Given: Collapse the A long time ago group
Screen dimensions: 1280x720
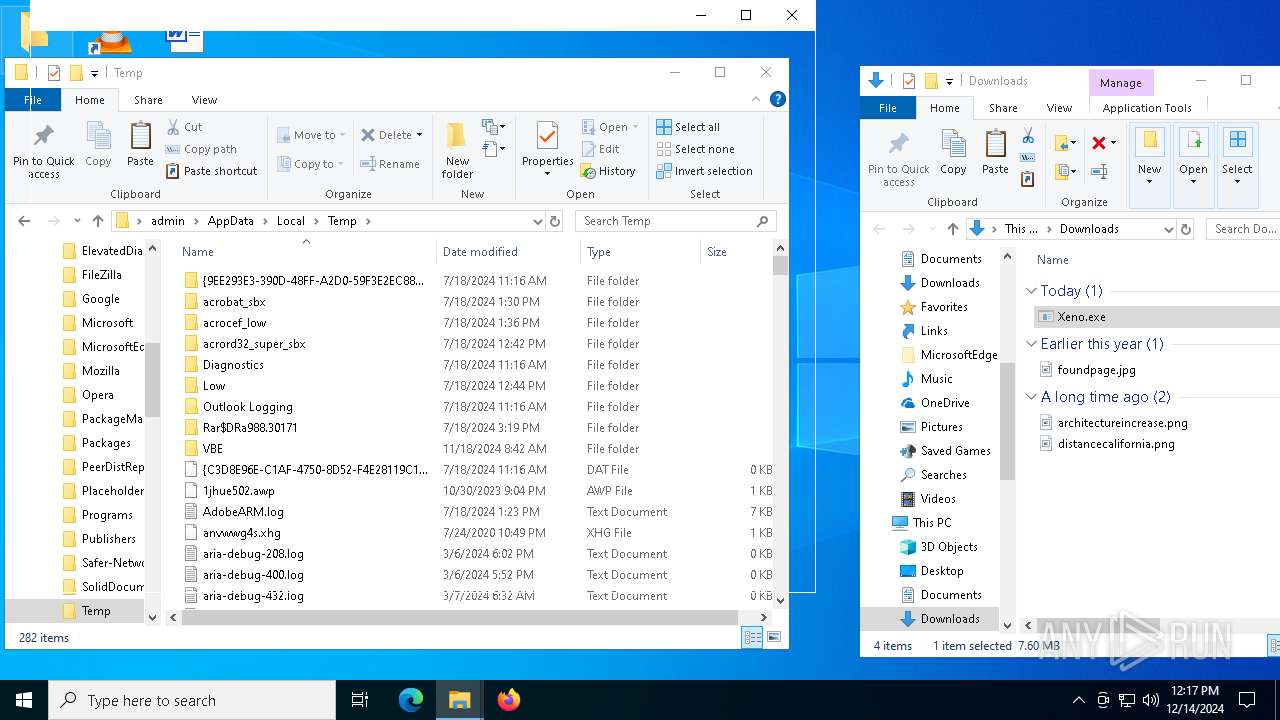Looking at the screenshot, I should pos(1032,397).
